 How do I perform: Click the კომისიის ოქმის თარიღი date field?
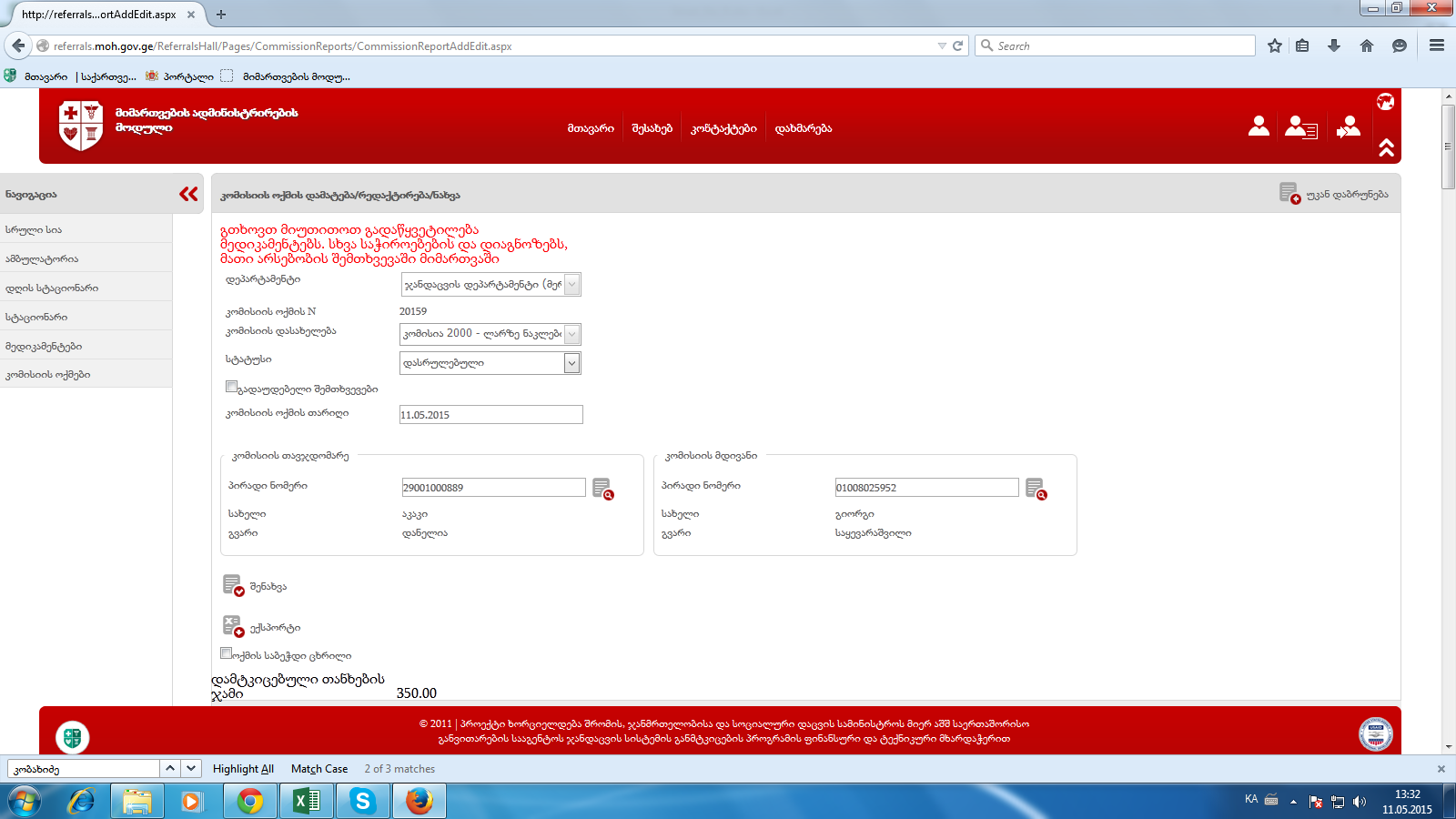coord(490,415)
